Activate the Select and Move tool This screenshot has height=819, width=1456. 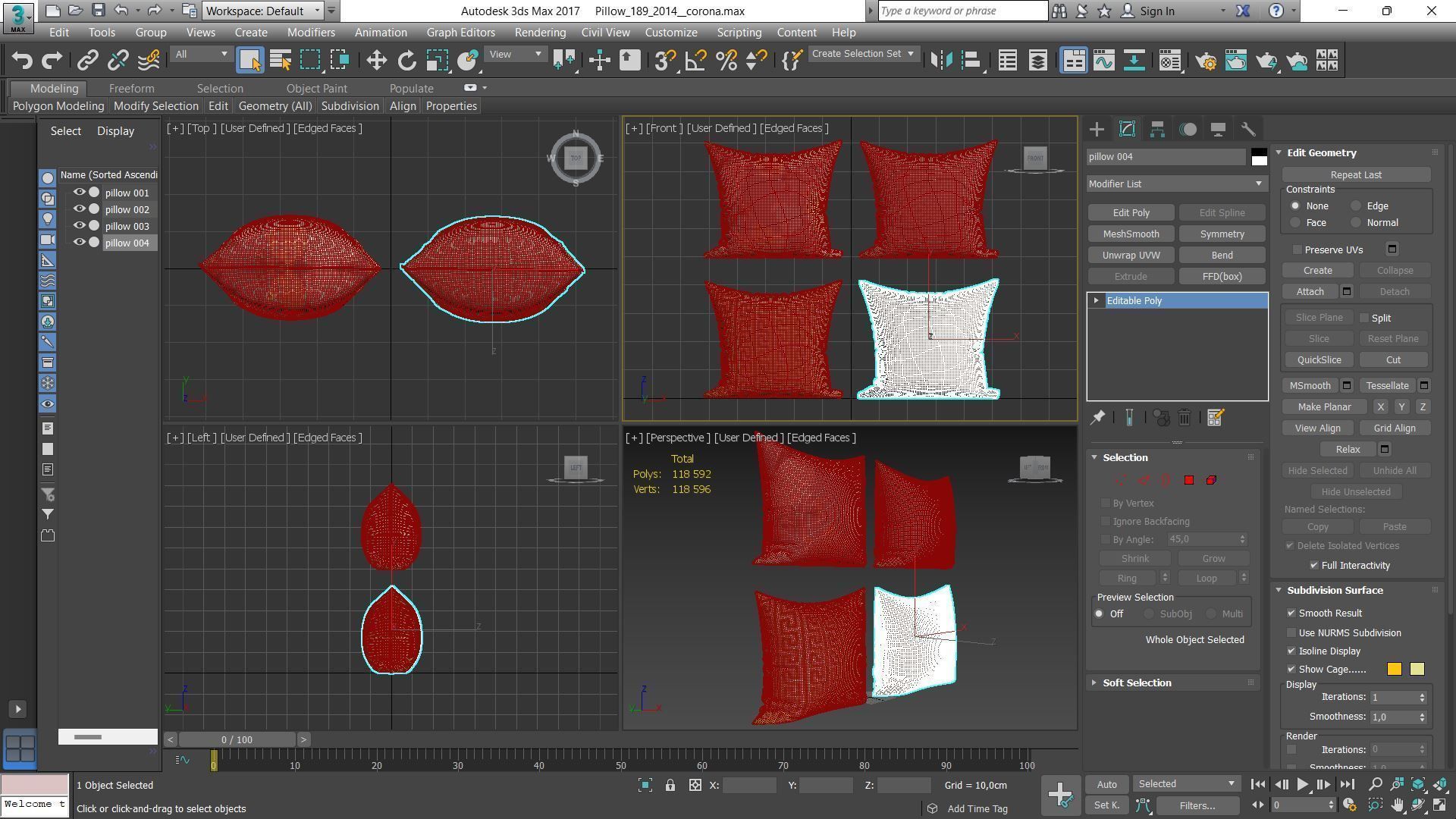(x=376, y=61)
